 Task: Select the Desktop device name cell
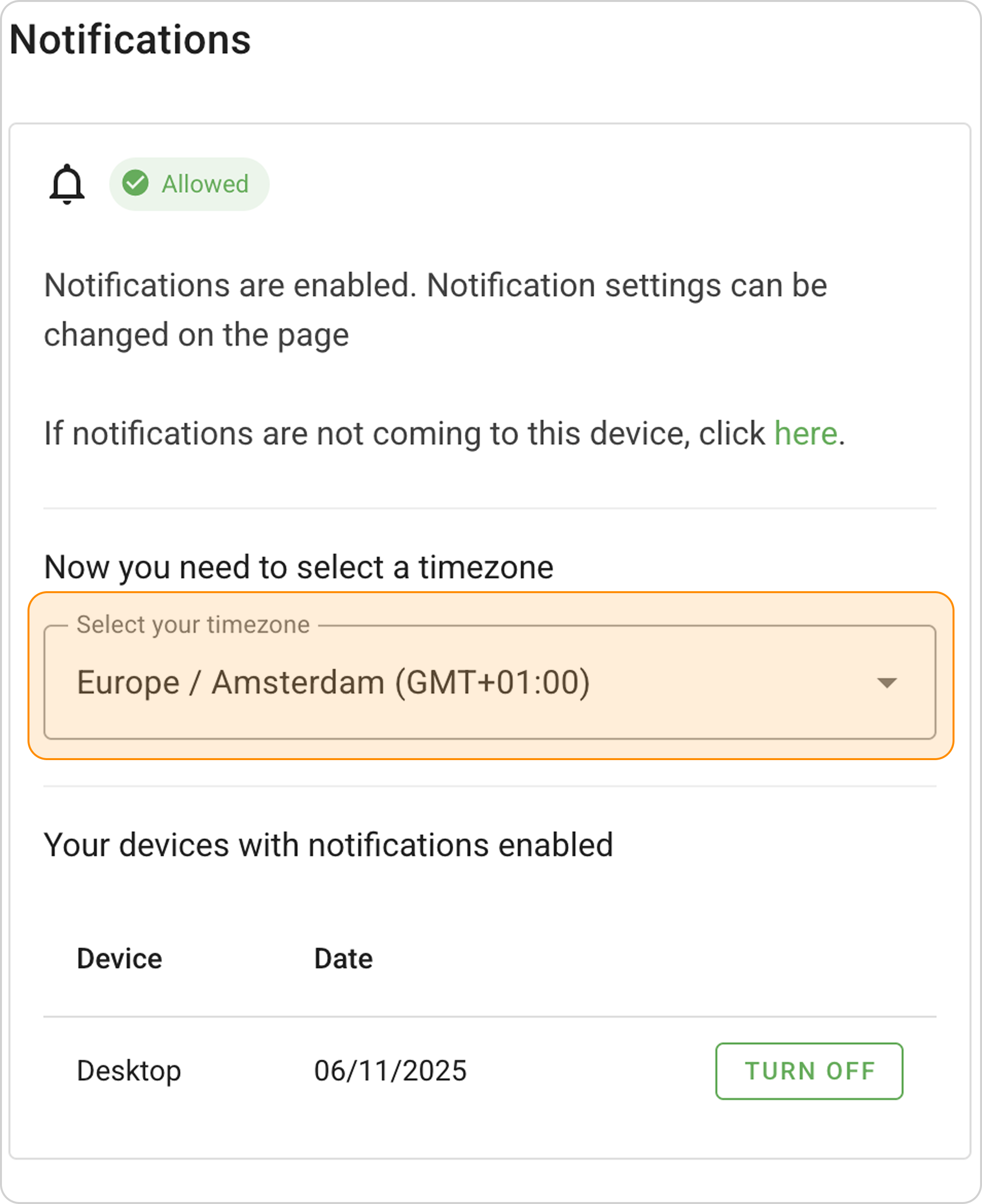(x=129, y=1070)
